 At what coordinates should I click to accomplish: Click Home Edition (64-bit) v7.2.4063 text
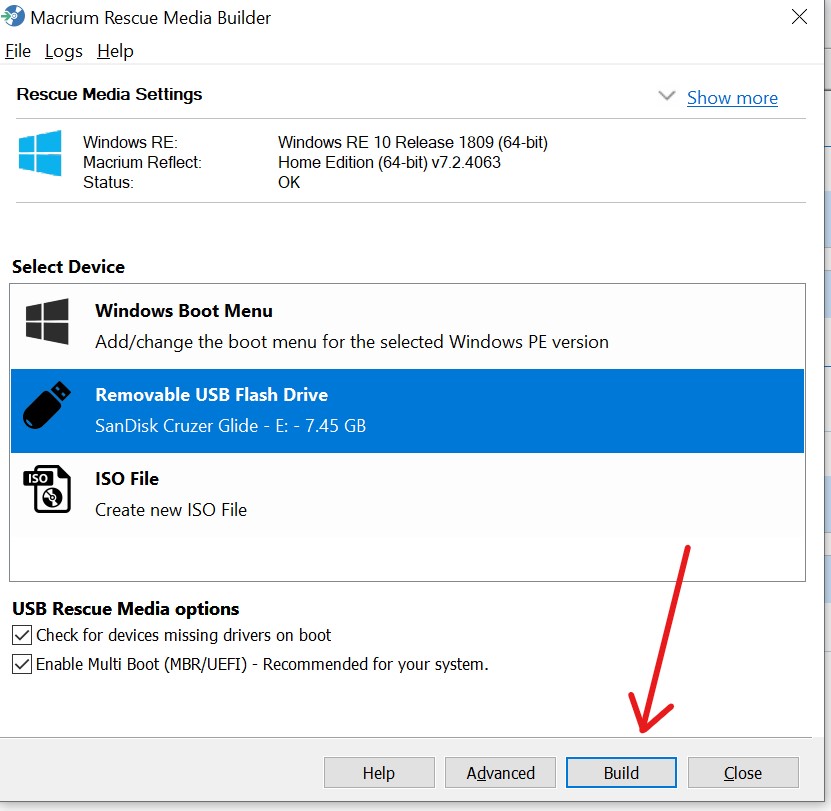[390, 162]
